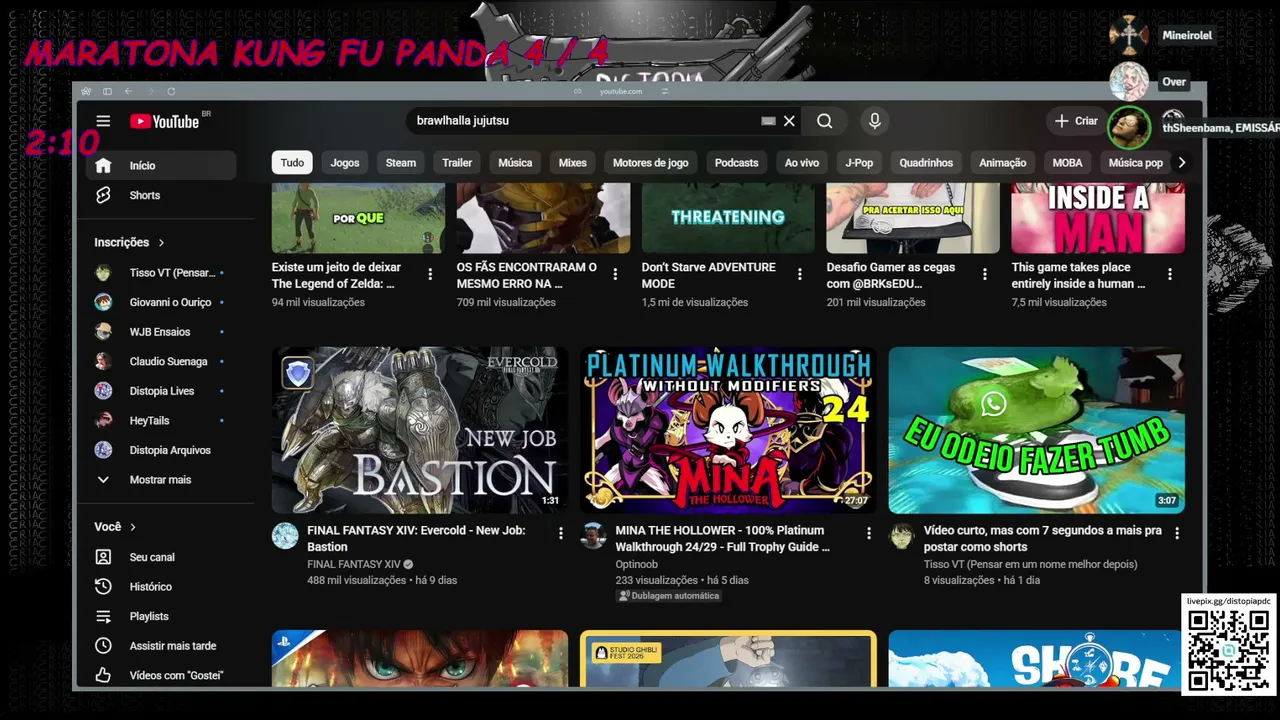Image resolution: width=1280 pixels, height=720 pixels.
Task: Select the Jogos filter chip
Action: coord(345,162)
